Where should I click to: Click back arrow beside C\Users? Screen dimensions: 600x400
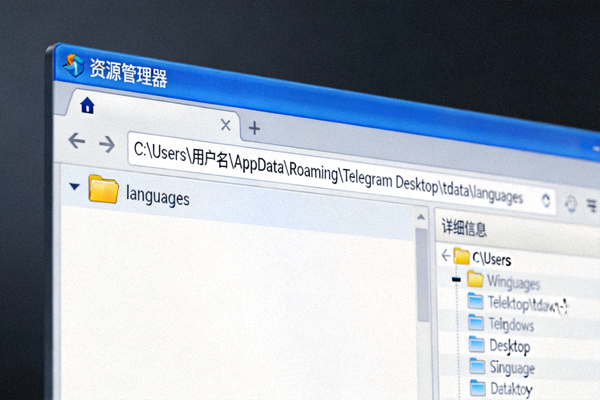(x=446, y=255)
